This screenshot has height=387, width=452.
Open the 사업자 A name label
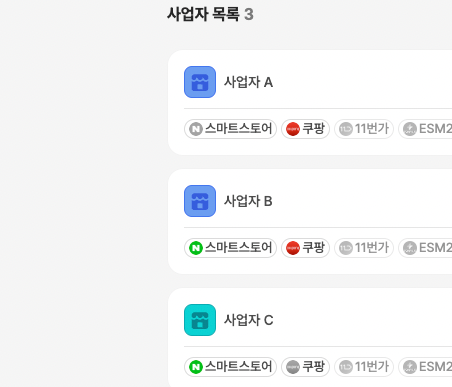(248, 82)
